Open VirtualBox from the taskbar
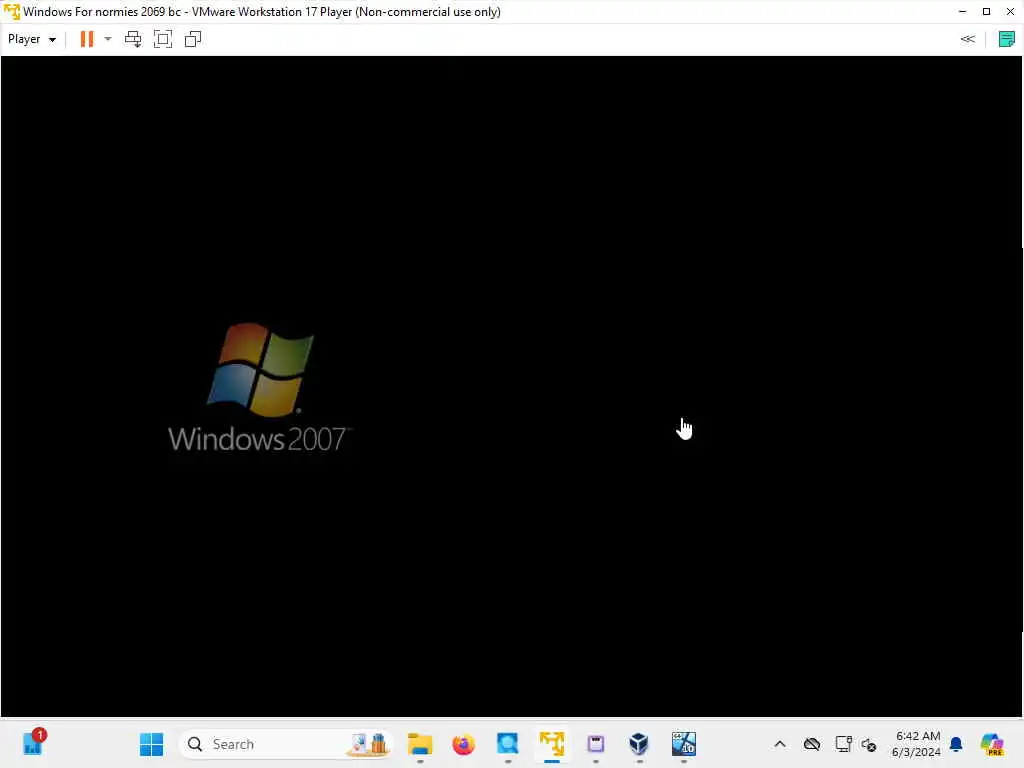Image resolution: width=1024 pixels, height=768 pixels. 639,744
